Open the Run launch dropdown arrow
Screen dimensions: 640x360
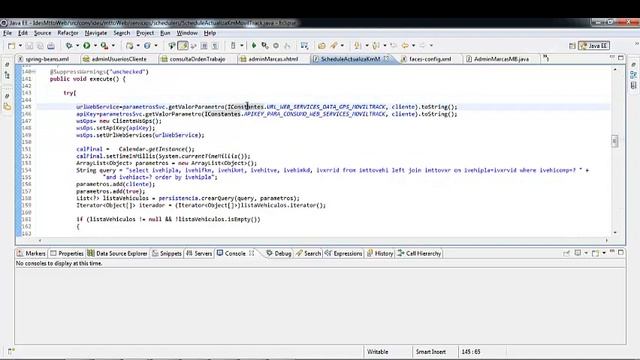click(95, 46)
